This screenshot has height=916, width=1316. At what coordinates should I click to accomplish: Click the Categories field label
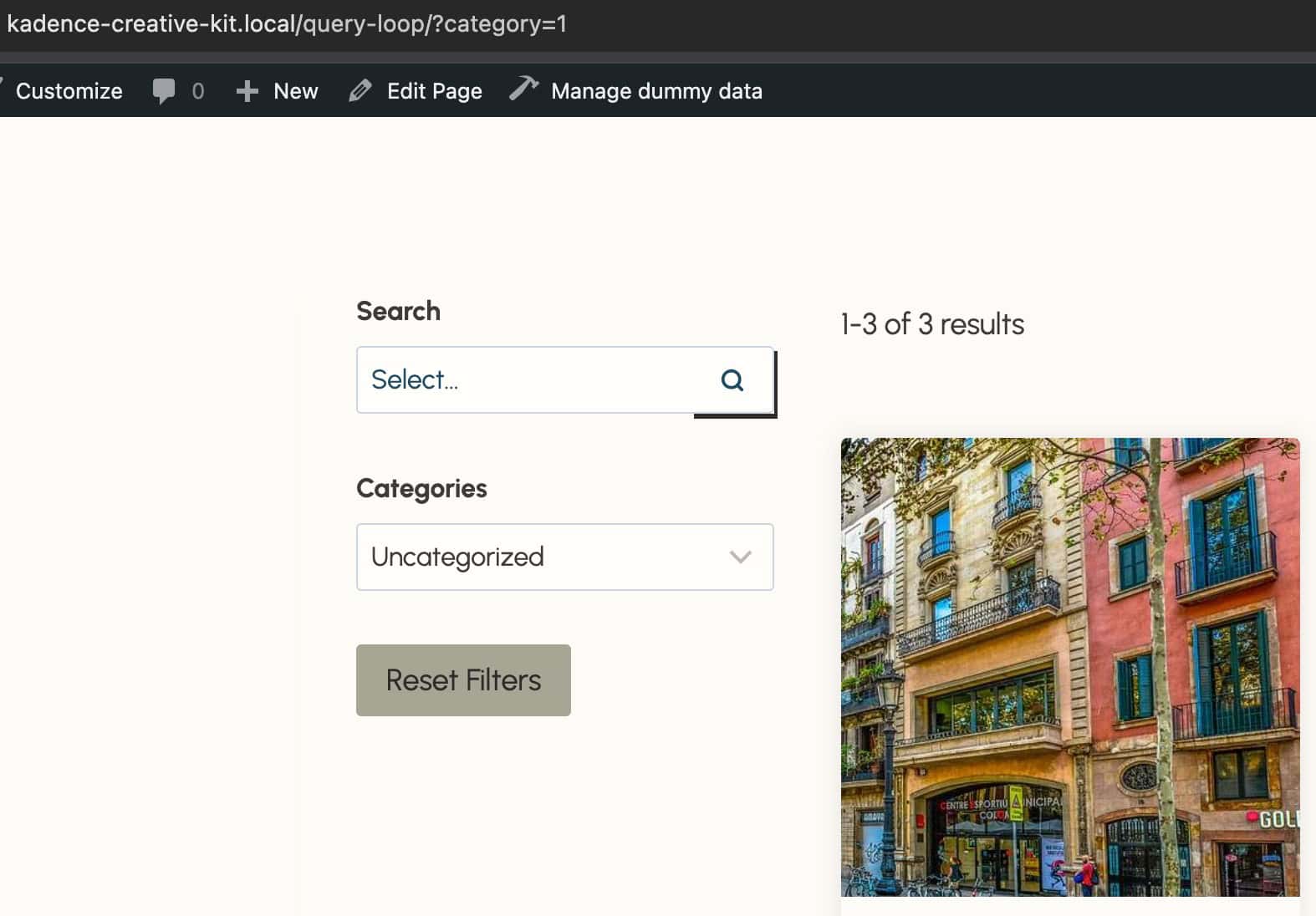421,488
